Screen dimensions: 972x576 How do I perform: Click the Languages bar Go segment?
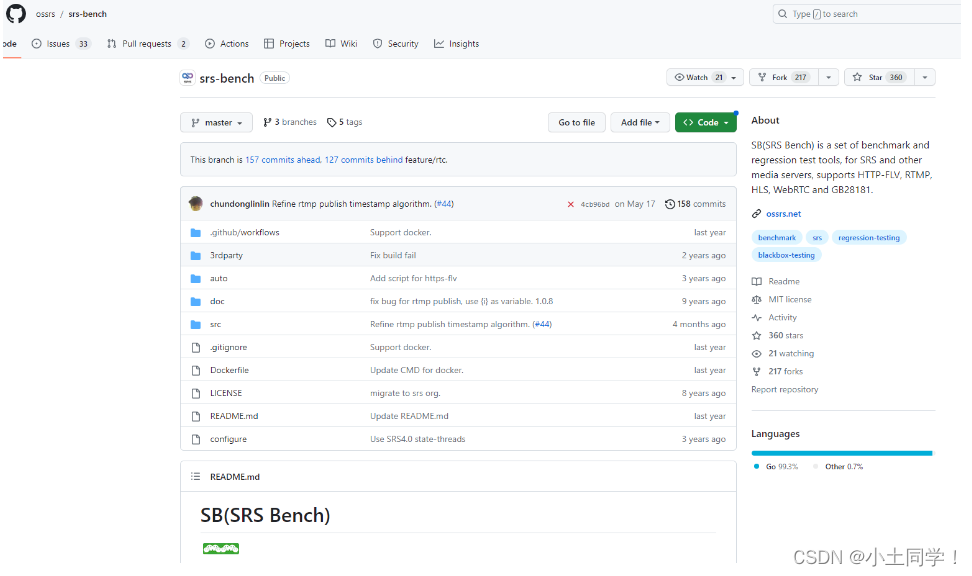pos(841,453)
